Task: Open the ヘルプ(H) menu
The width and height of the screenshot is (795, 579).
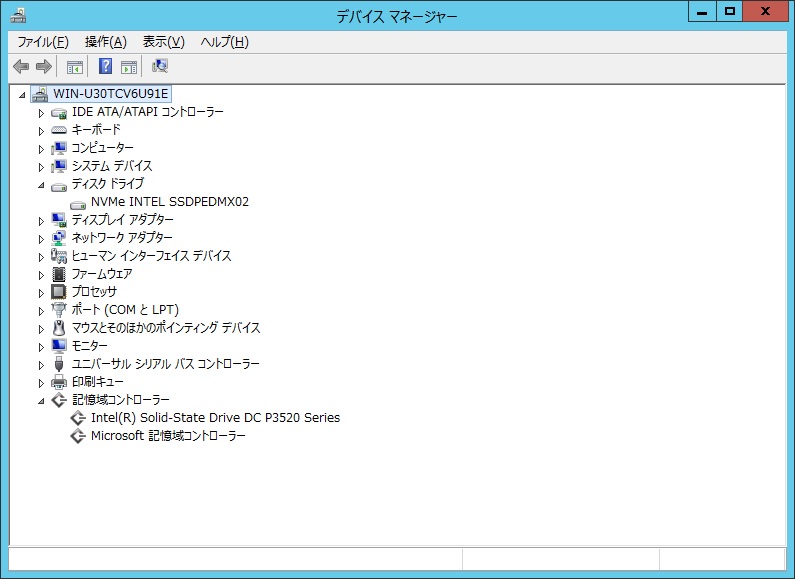Action: click(x=224, y=42)
